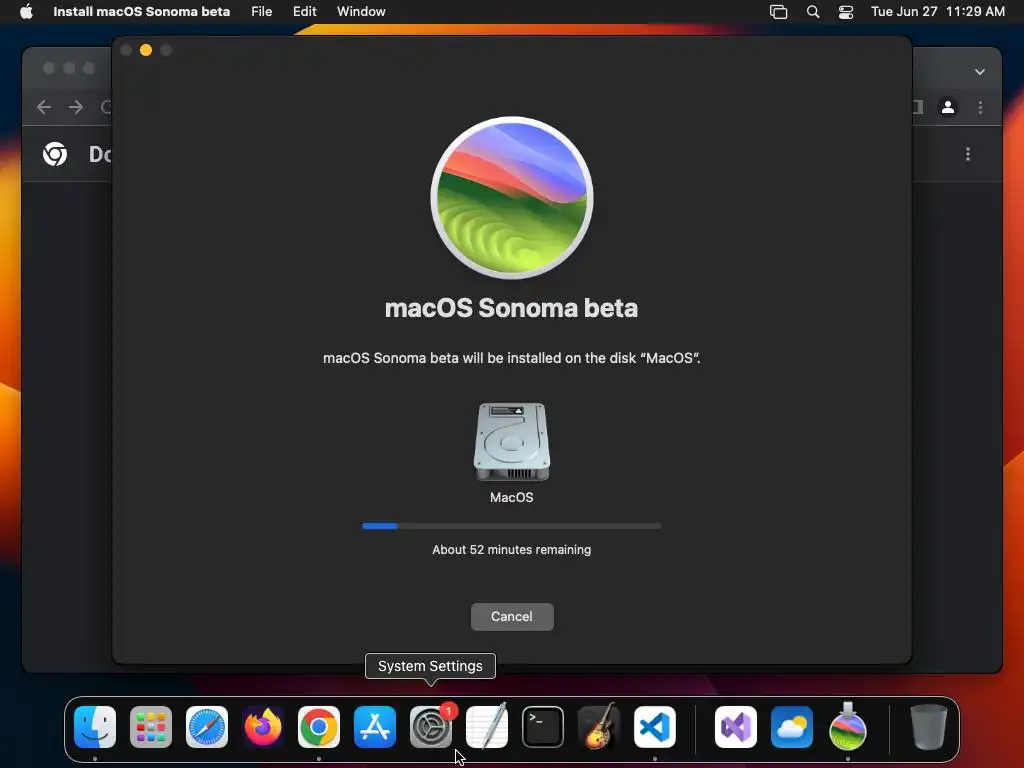Viewport: 1024px width, 768px height.
Task: Open Google Chrome dock icon
Action: click(x=319, y=727)
